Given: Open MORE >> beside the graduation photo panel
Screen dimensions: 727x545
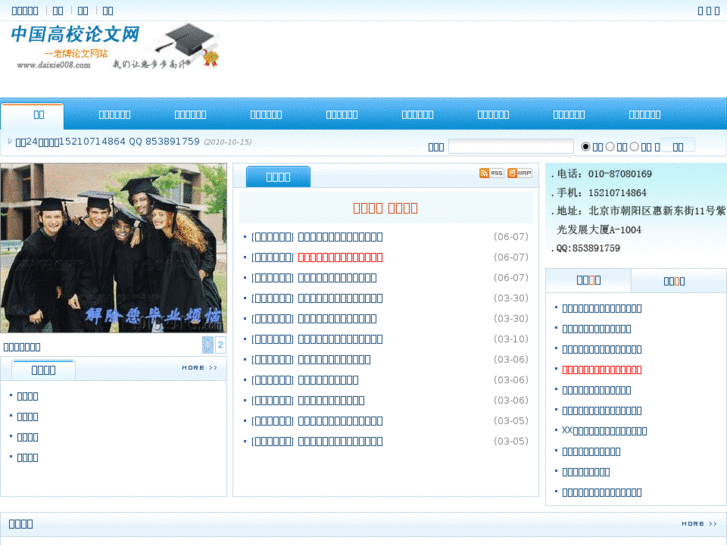Looking at the screenshot, I should 199,368.
